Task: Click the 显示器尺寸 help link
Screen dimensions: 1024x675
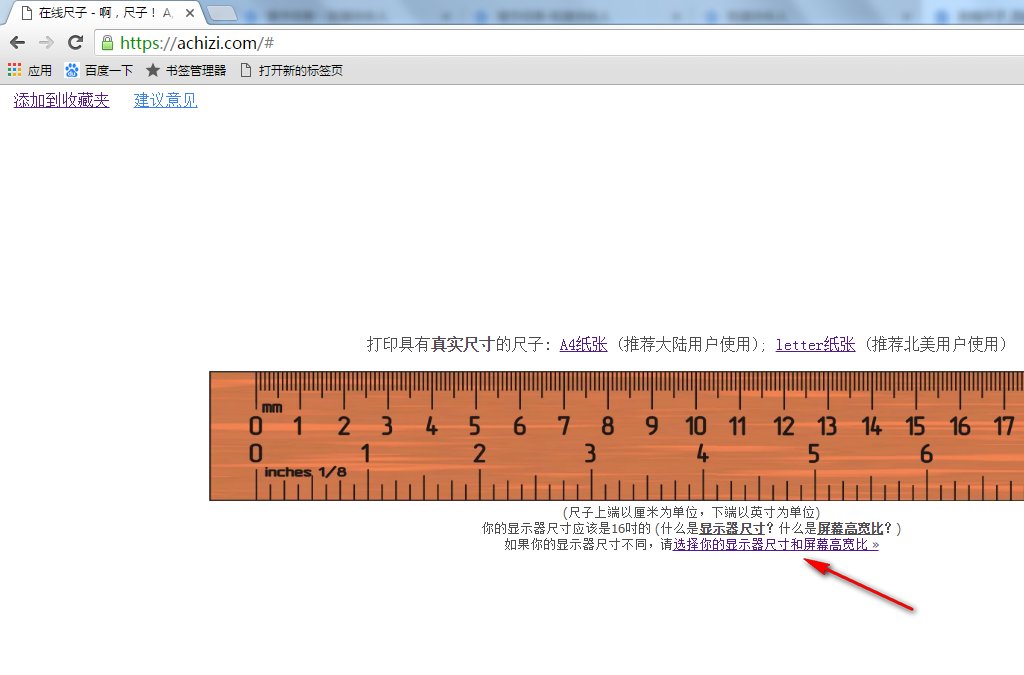Action: pyautogui.click(x=736, y=528)
